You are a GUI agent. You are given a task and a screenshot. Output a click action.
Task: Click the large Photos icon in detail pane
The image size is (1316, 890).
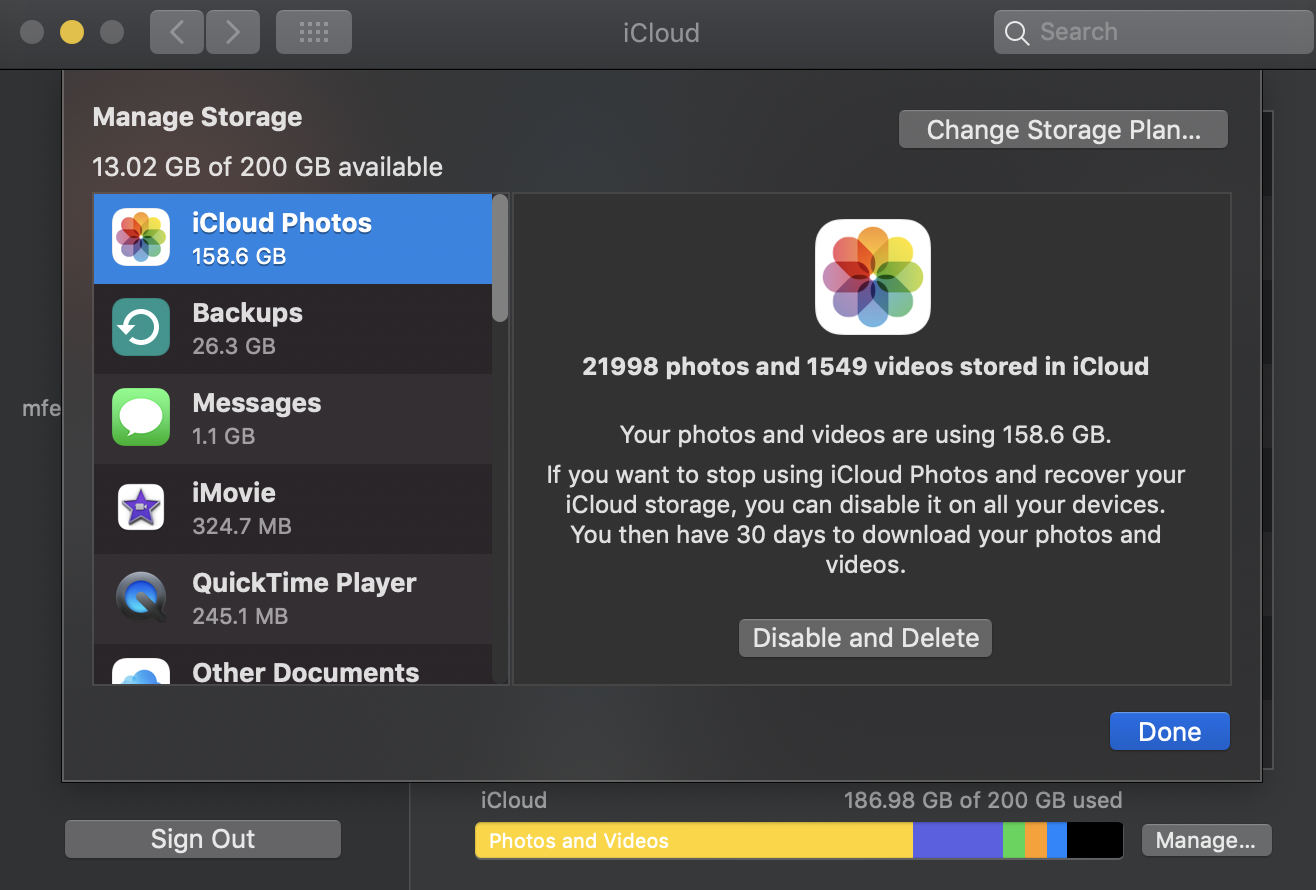click(x=873, y=277)
